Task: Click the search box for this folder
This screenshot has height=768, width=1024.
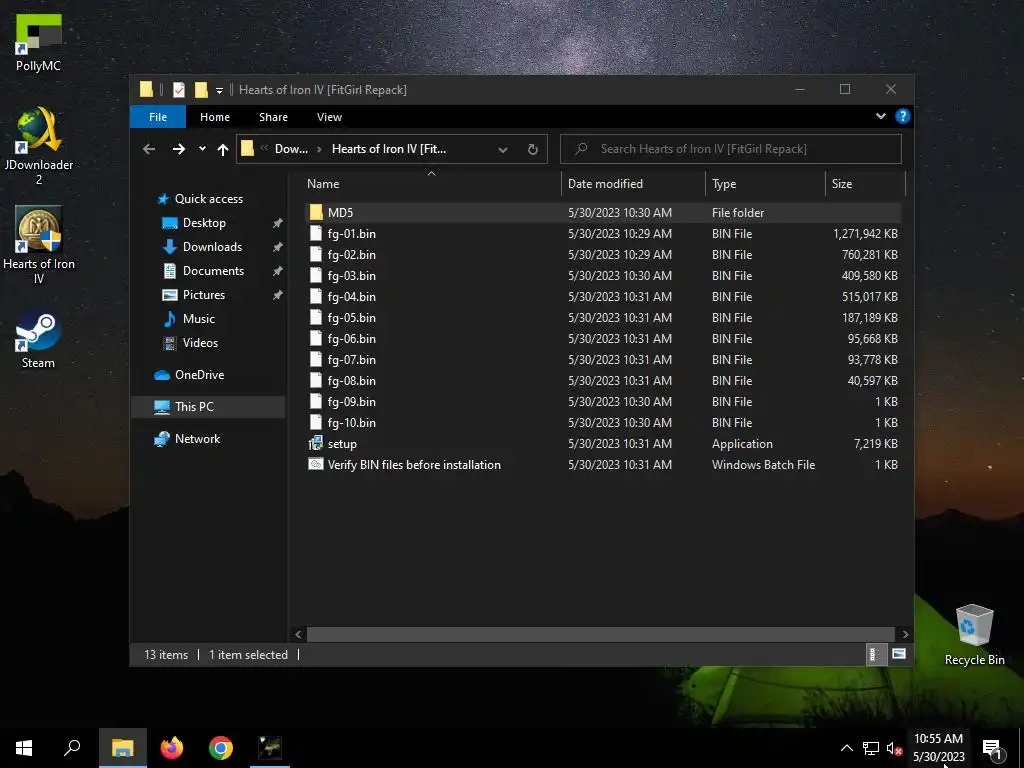Action: 731,149
